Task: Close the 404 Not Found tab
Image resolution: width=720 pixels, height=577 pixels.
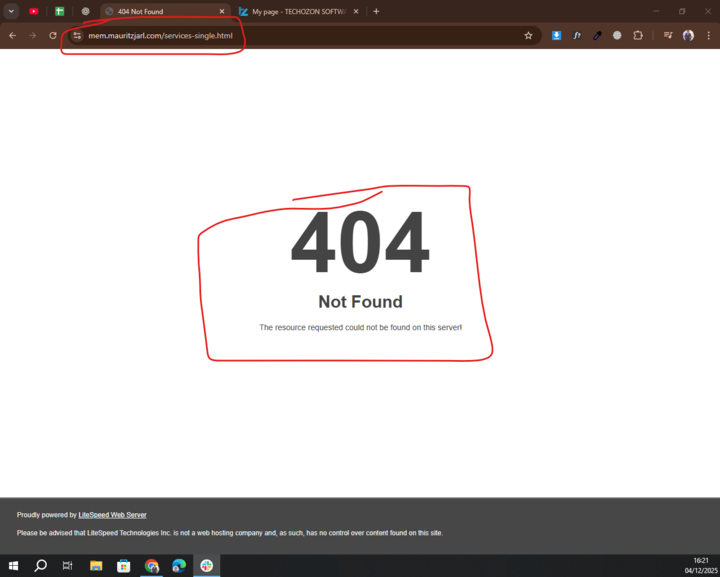Action: coord(222,11)
